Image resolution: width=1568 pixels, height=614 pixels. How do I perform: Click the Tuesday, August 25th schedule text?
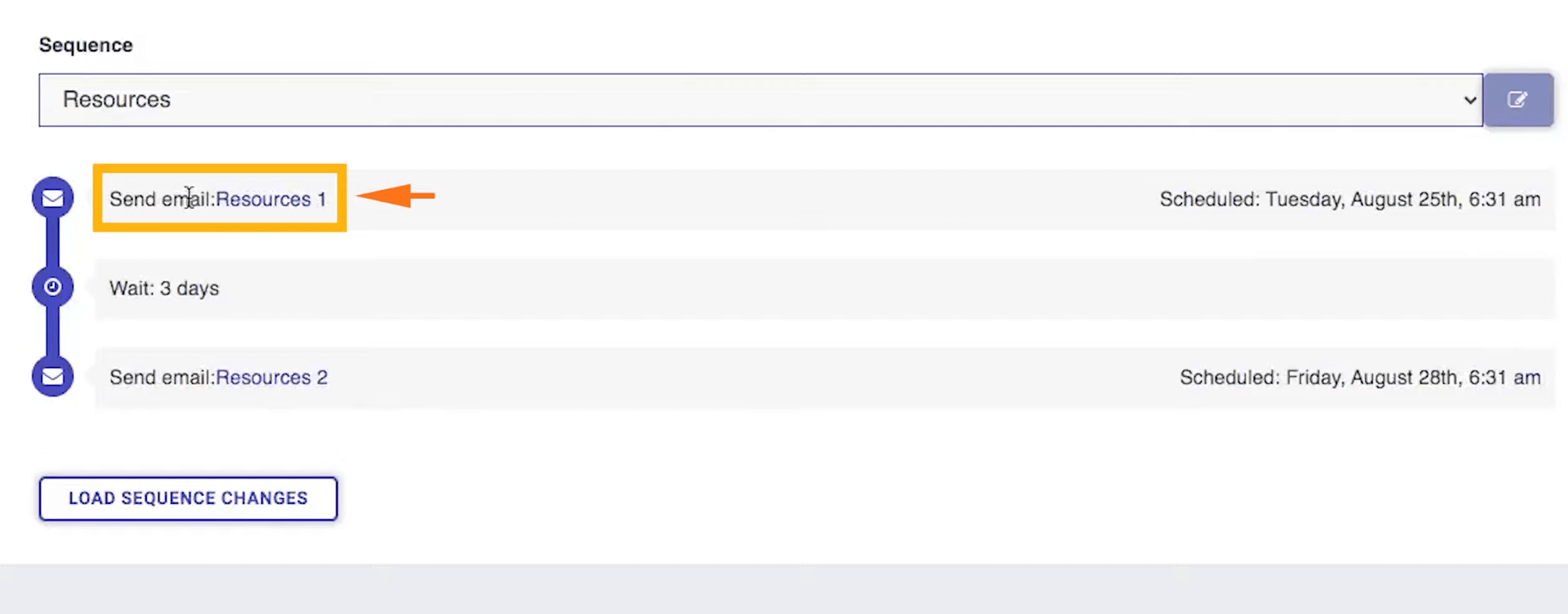pos(1349,199)
